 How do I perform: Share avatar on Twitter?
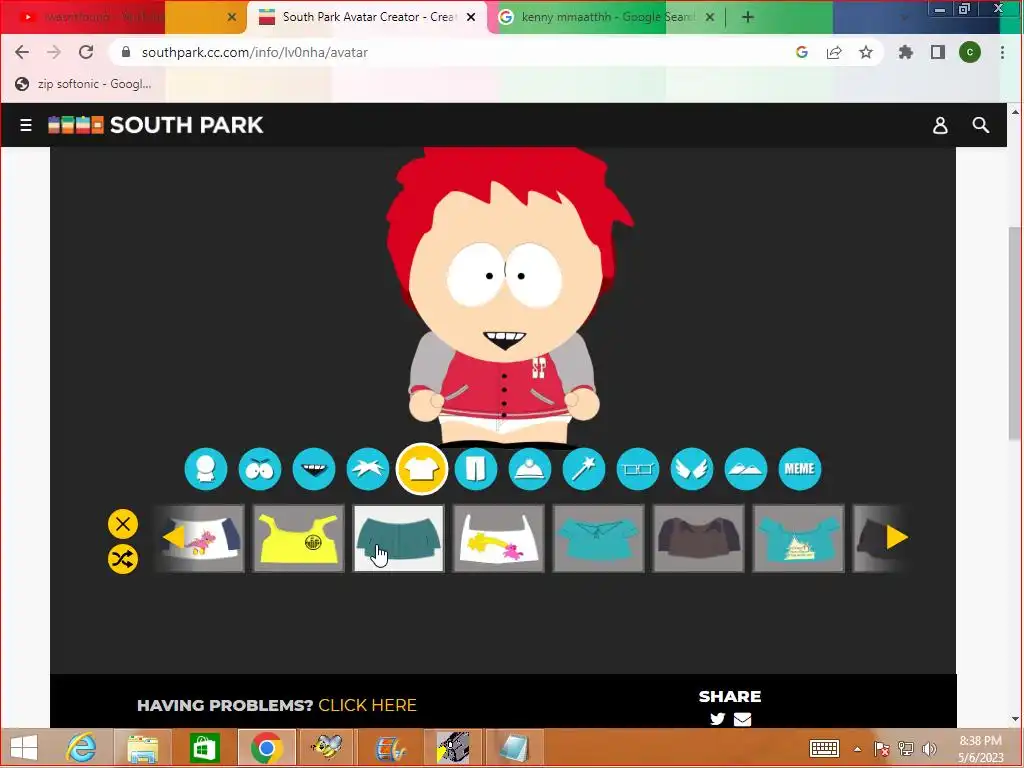(718, 719)
